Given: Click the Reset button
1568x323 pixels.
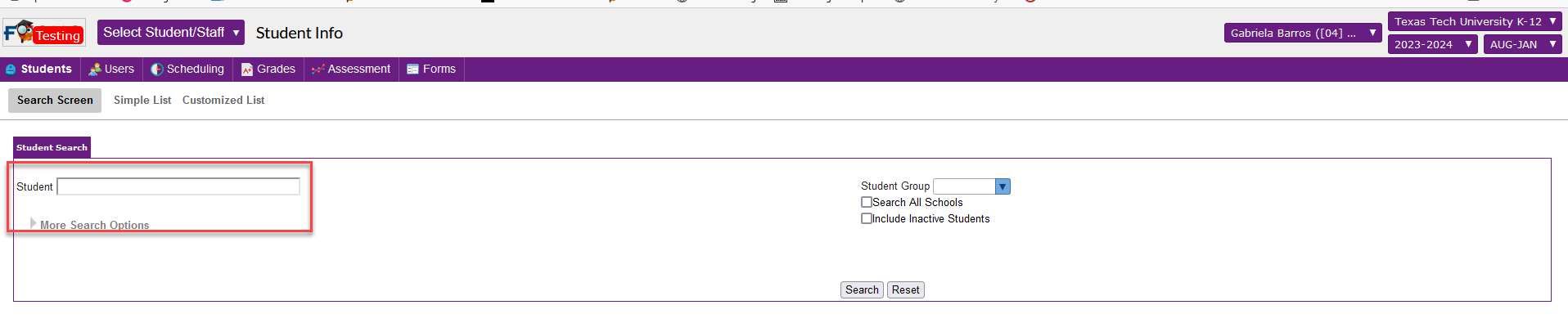Looking at the screenshot, I should [x=906, y=289].
